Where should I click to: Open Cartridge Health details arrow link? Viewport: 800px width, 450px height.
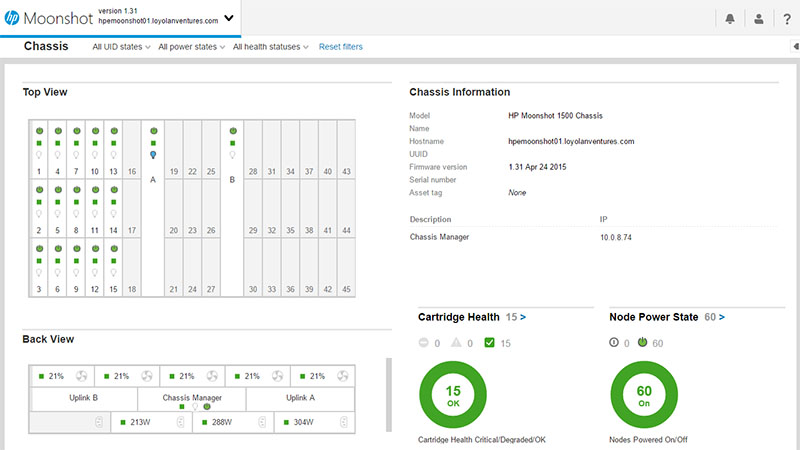(522, 317)
